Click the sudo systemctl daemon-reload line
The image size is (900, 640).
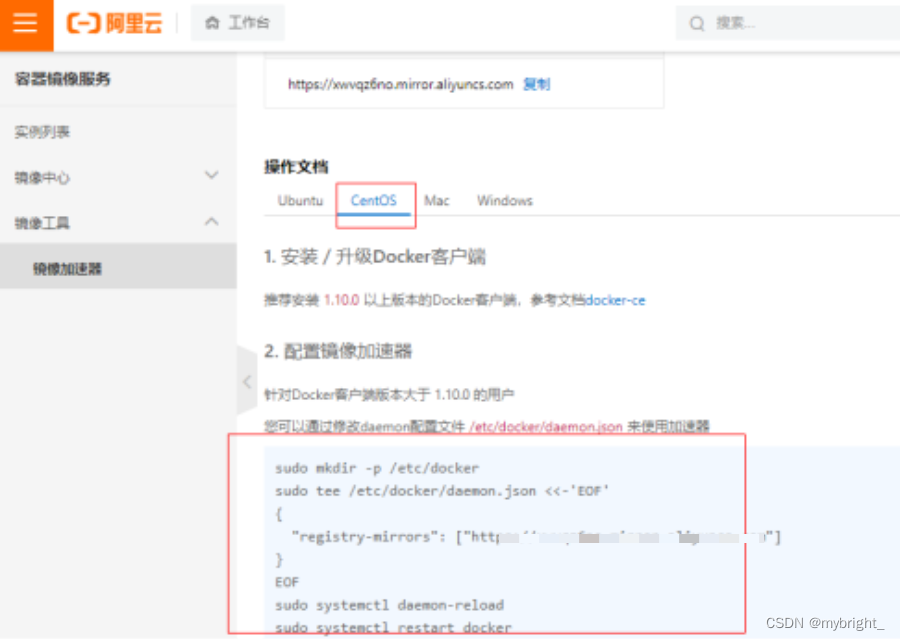(390, 605)
